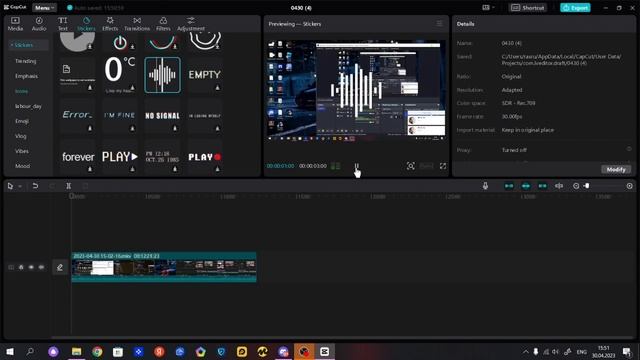Mute the main video track
640x360 pixels.
pos(41,267)
